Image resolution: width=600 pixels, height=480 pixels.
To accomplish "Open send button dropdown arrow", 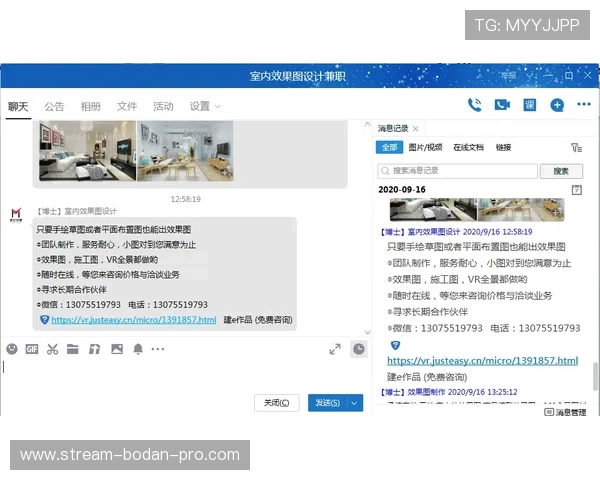I will [355, 403].
